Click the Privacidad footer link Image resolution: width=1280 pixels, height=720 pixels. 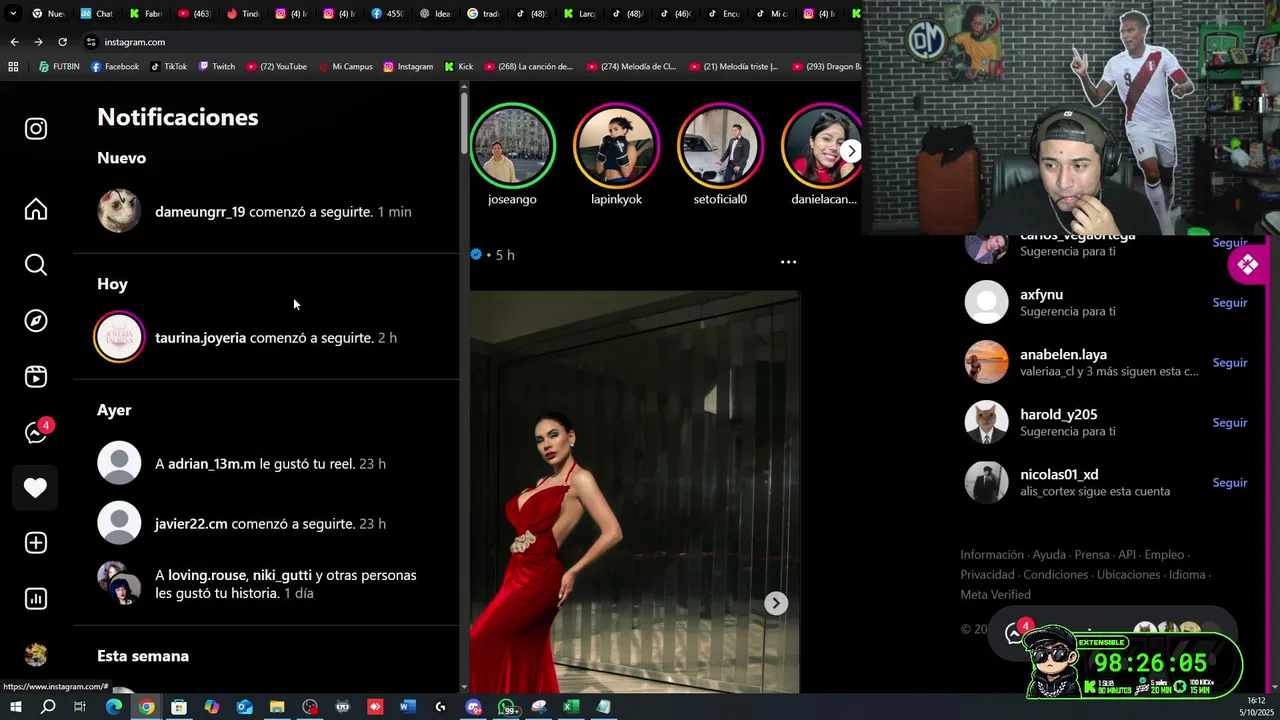coord(987,575)
